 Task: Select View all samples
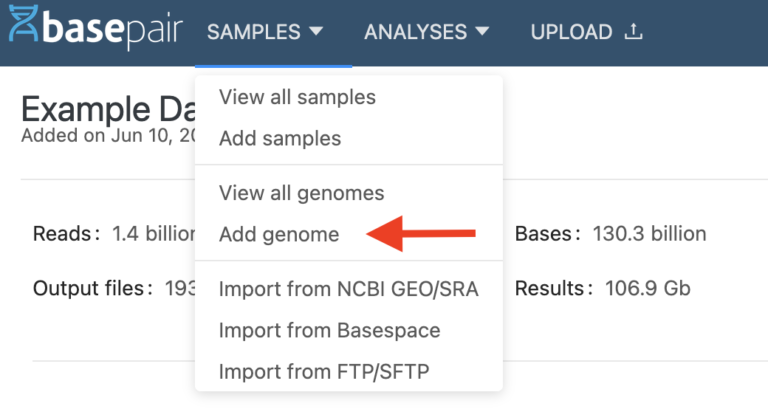point(297,97)
